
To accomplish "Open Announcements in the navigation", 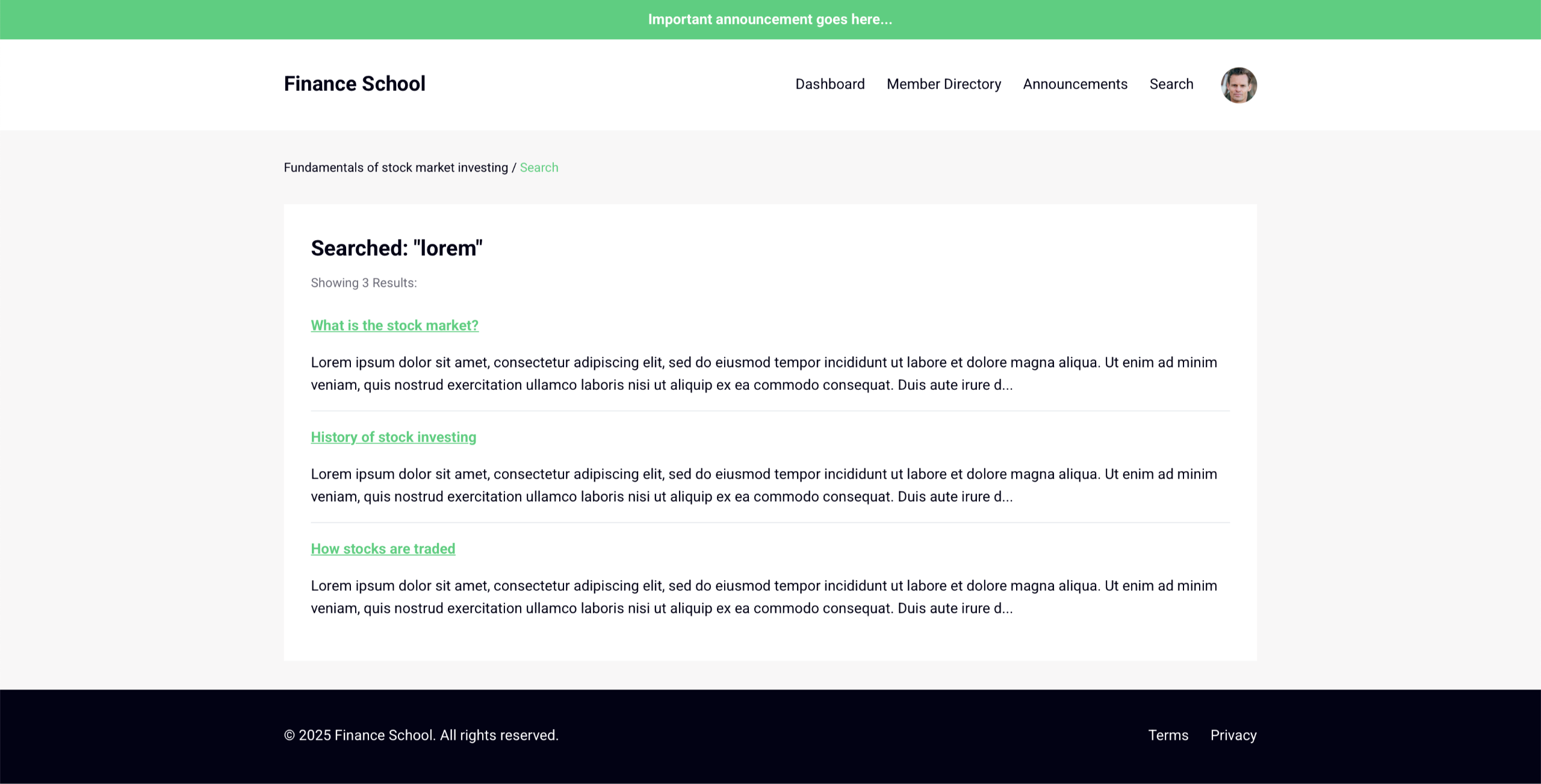I will click(x=1074, y=84).
